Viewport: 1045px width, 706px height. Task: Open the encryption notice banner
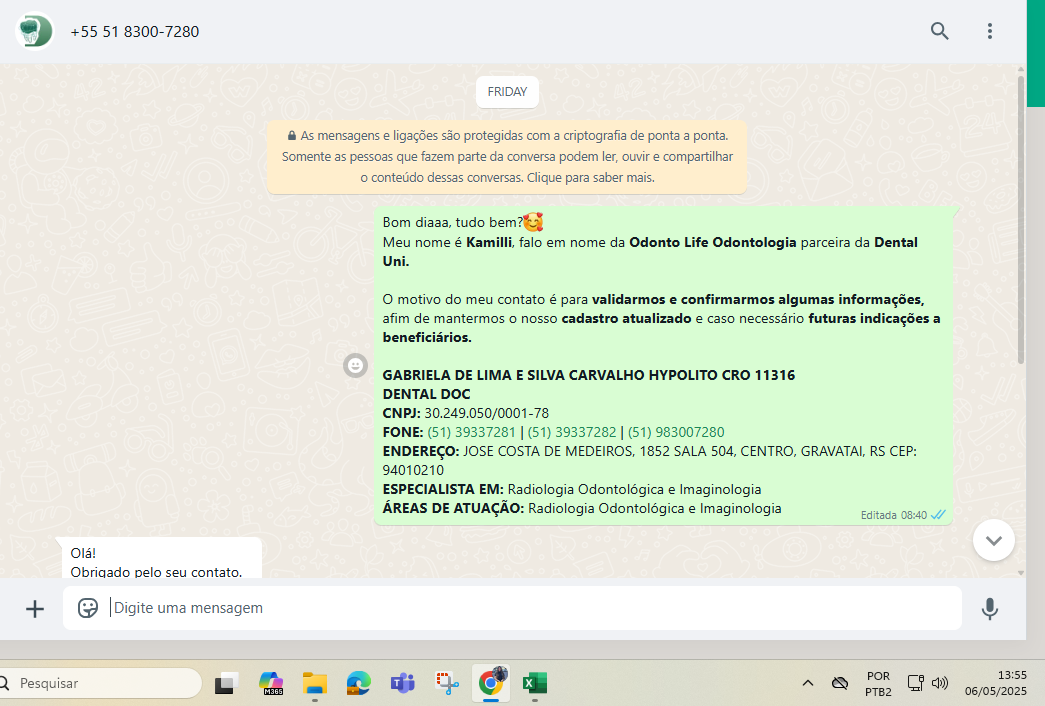pyautogui.click(x=507, y=157)
